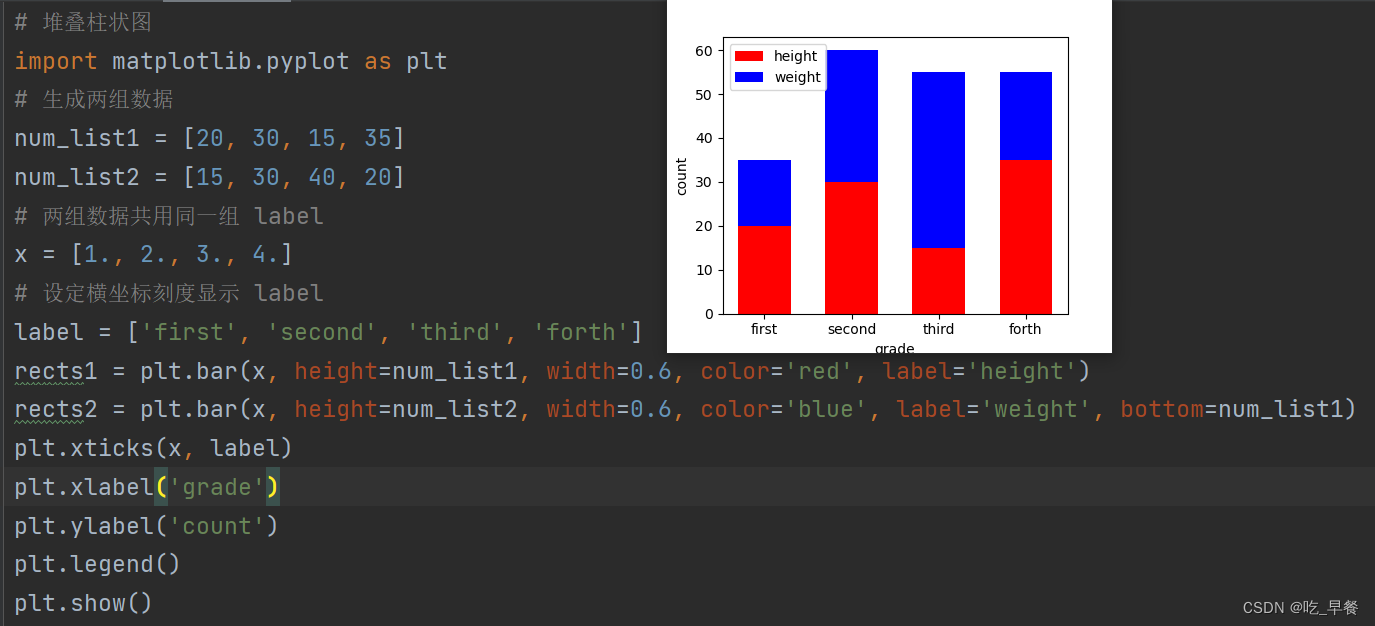Click the blue bar segment above 'second'
Image resolution: width=1375 pixels, height=626 pixels.
pos(851,116)
